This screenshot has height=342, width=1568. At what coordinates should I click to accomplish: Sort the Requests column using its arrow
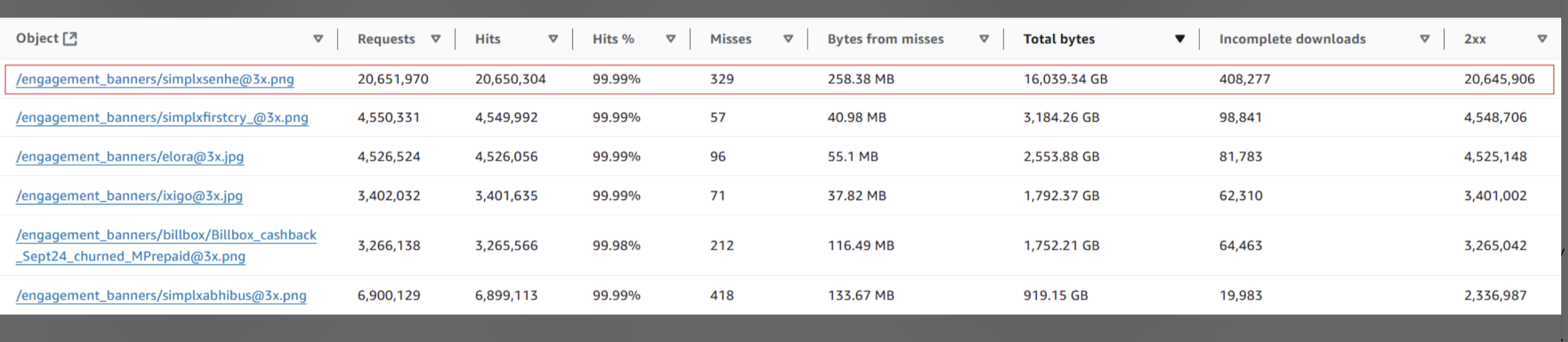[436, 39]
